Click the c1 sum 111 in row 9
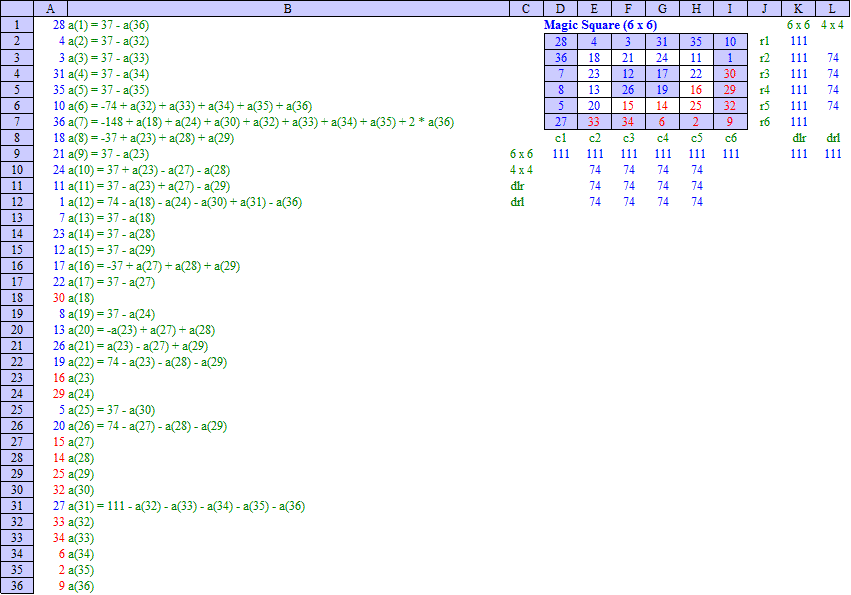 click(561, 154)
